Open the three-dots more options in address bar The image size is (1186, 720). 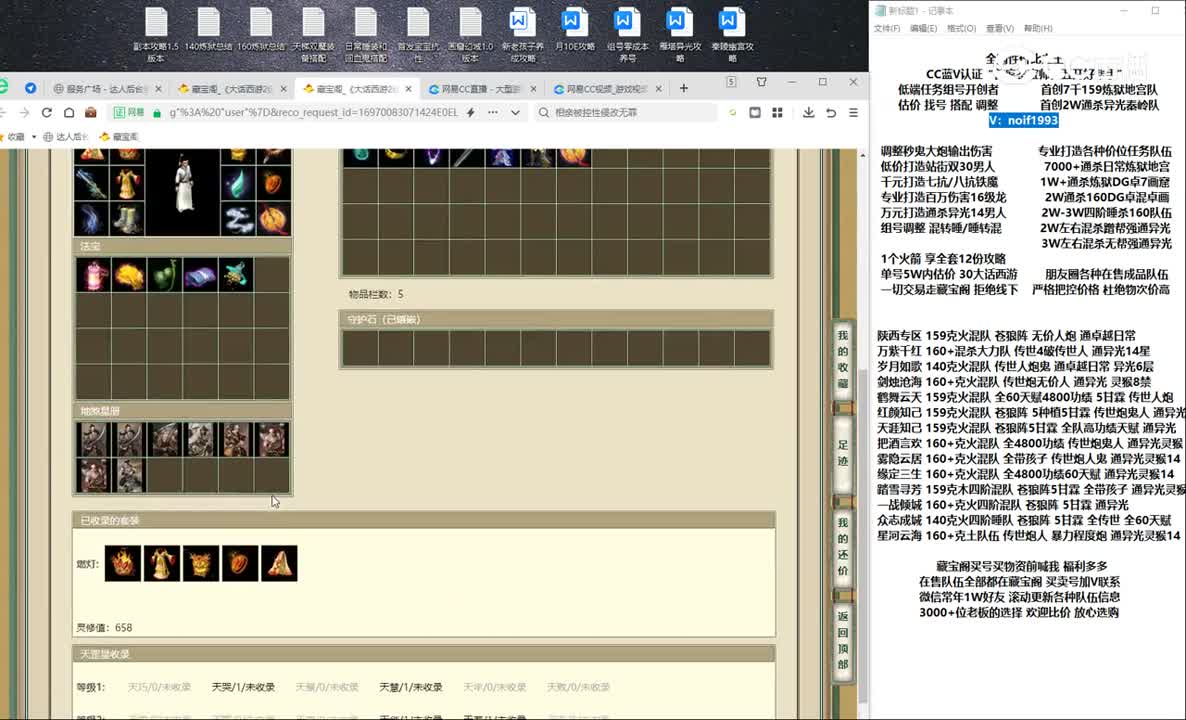point(492,113)
